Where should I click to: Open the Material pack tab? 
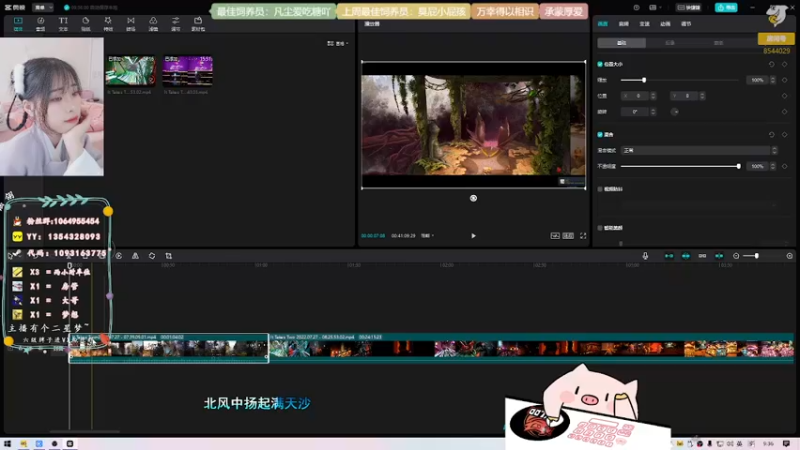(198, 23)
